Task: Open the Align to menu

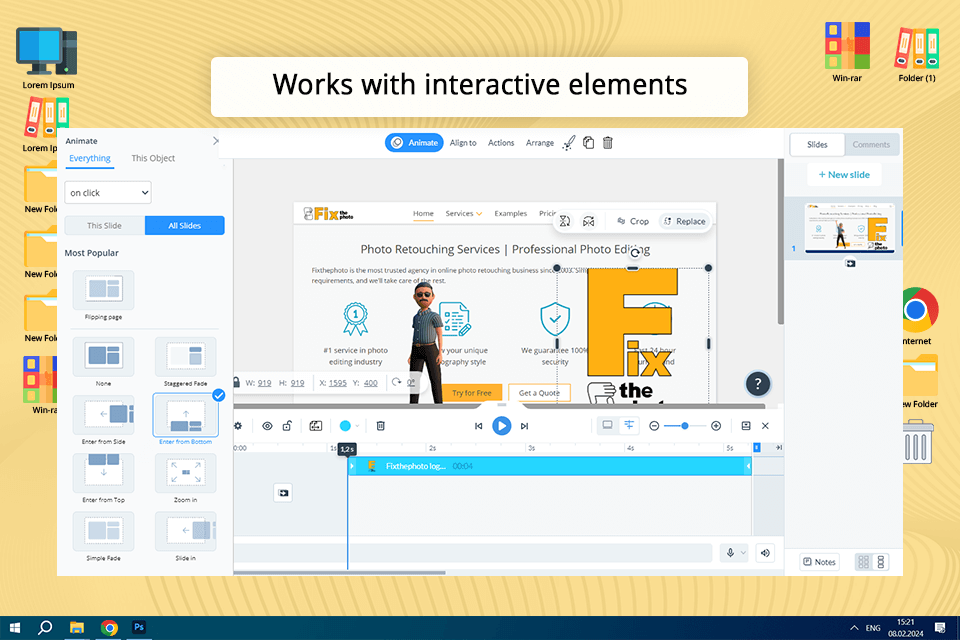Action: tap(463, 143)
